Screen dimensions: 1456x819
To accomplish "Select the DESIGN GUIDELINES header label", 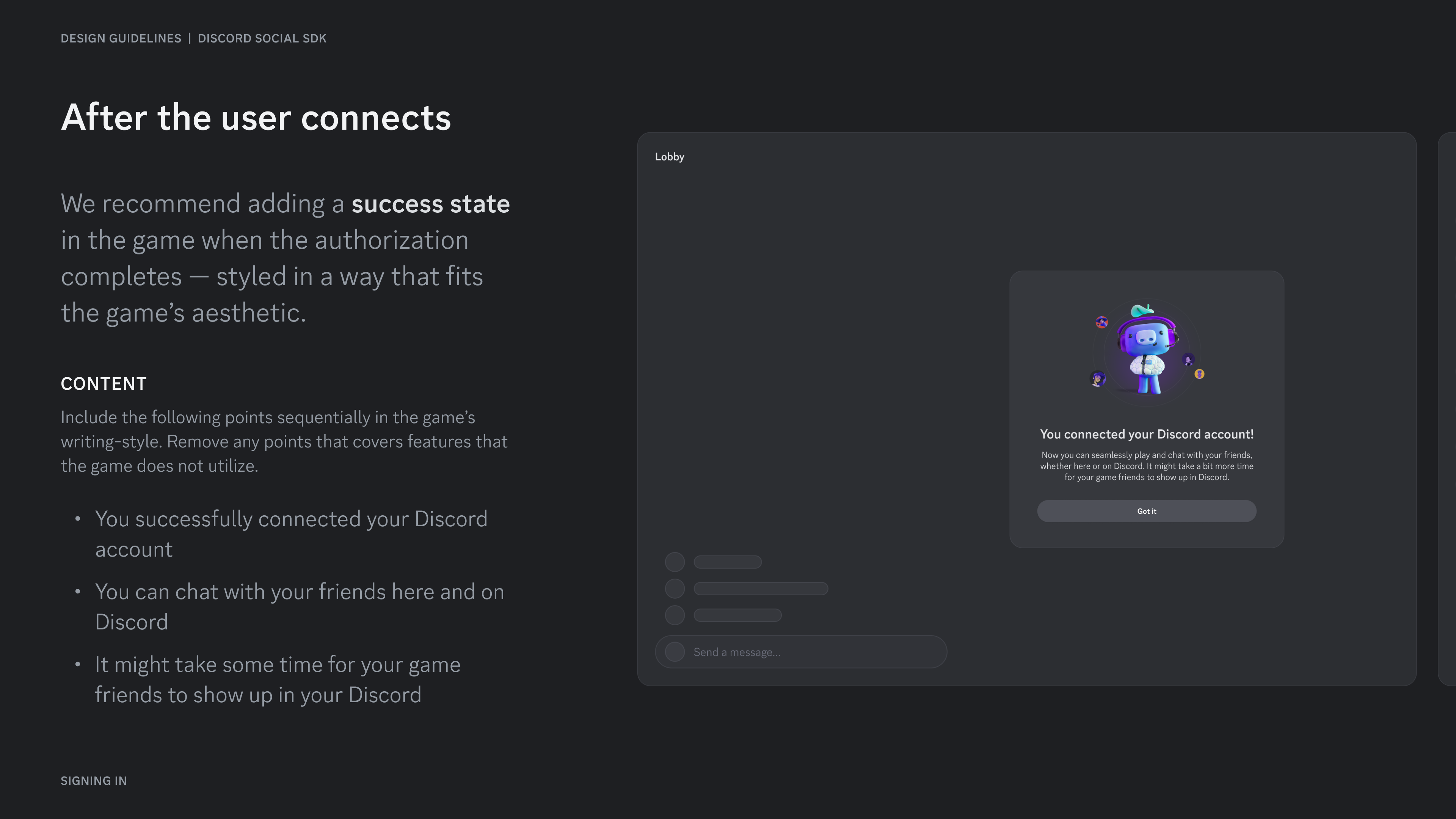I will click(x=121, y=38).
